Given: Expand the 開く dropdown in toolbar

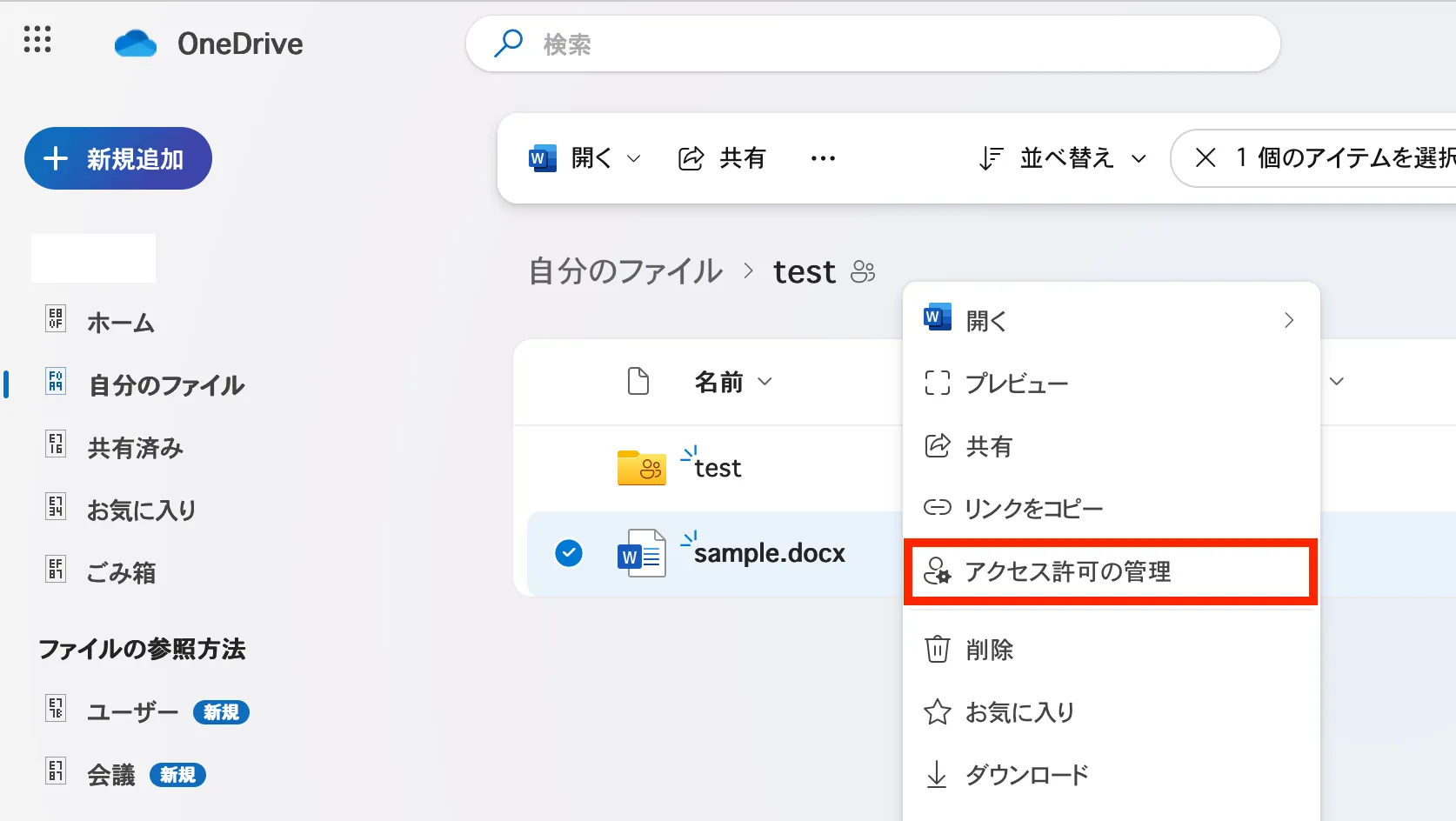Looking at the screenshot, I should point(634,158).
